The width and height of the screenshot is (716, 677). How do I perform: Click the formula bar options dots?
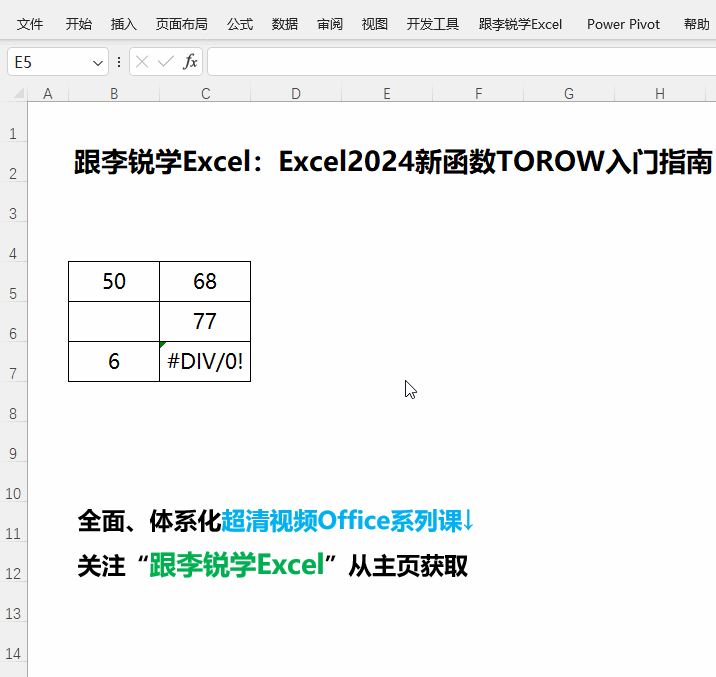click(x=119, y=62)
